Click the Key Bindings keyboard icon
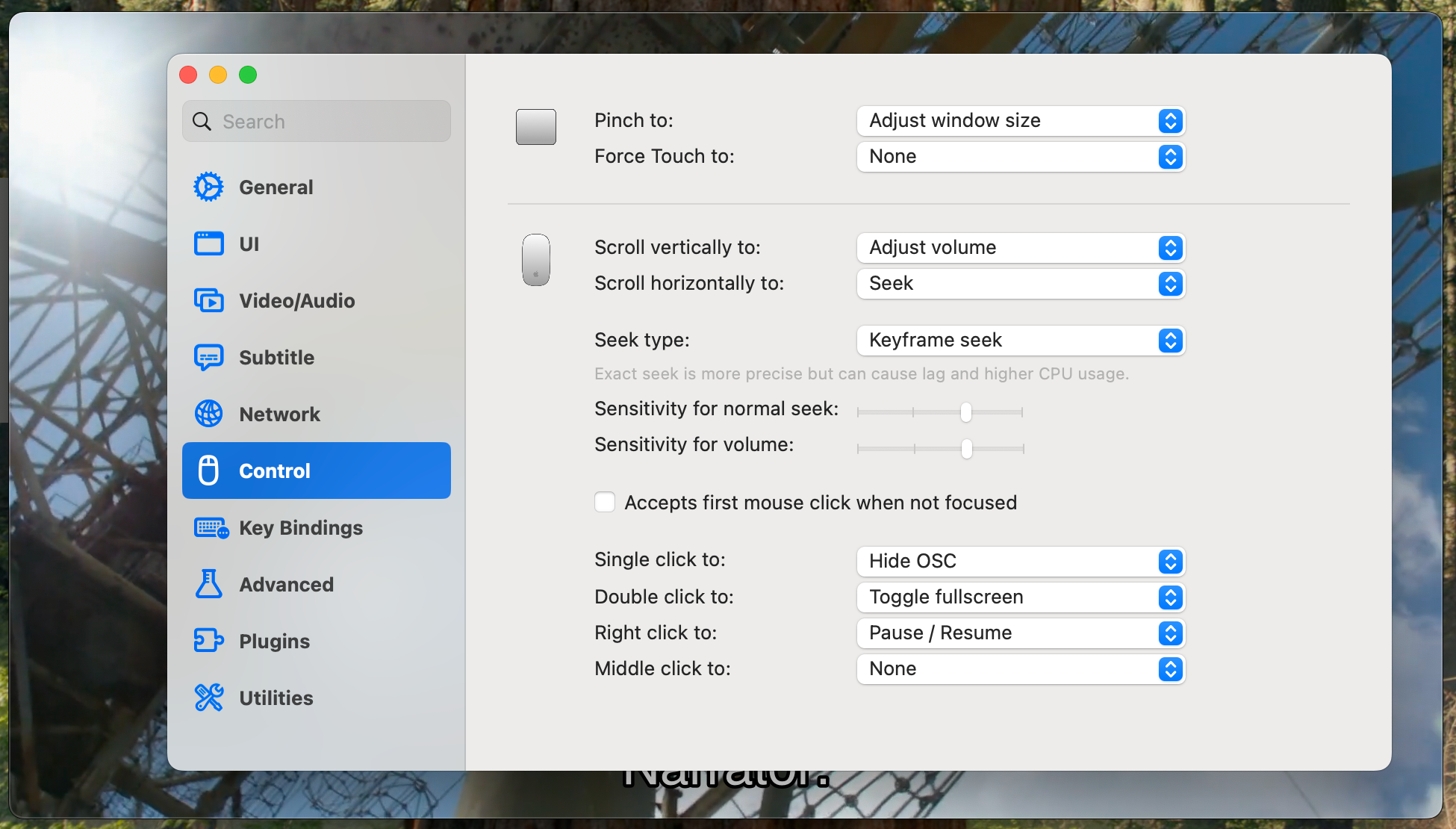 click(211, 528)
